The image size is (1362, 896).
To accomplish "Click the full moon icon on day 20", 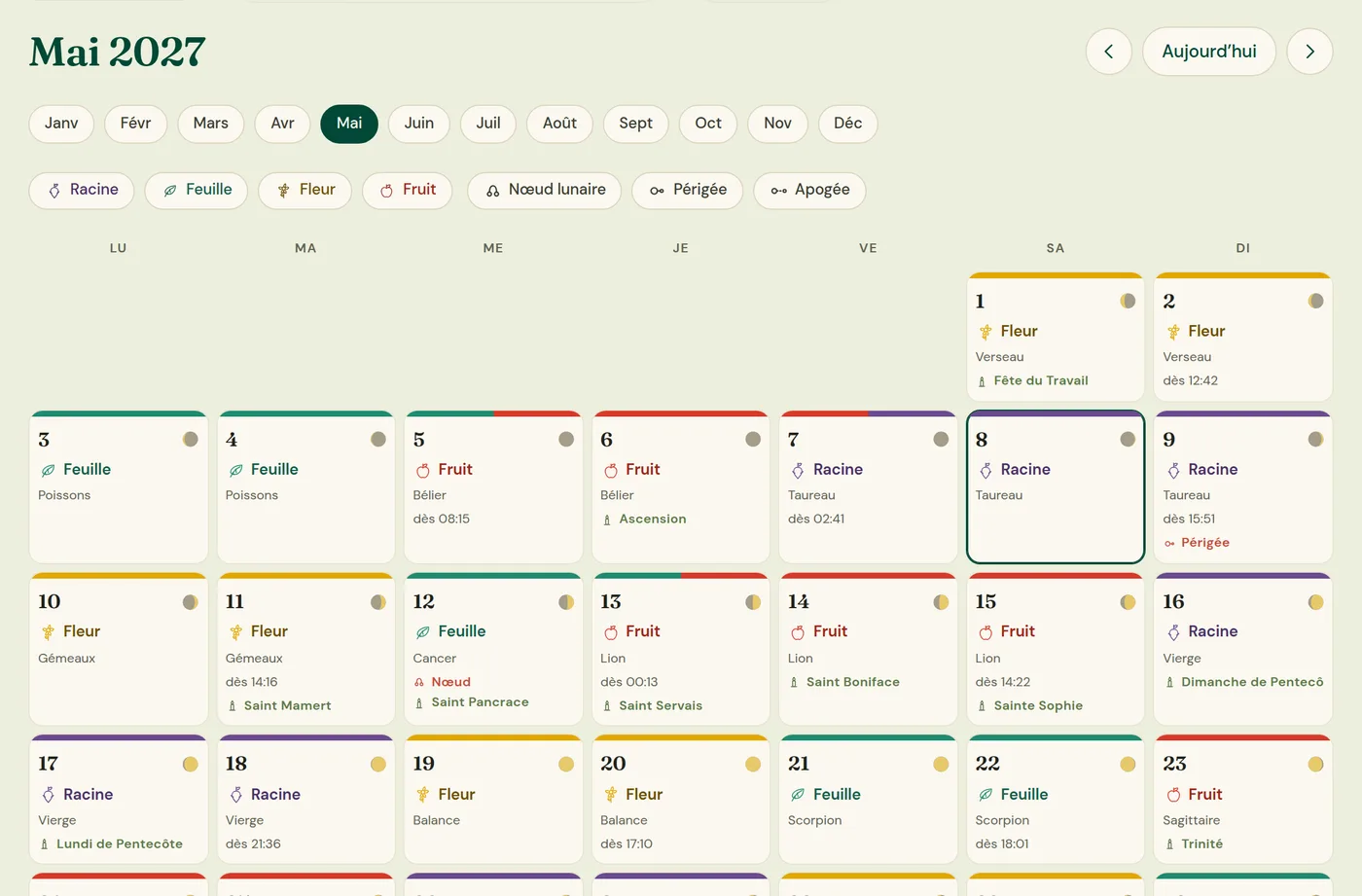I will (x=753, y=764).
